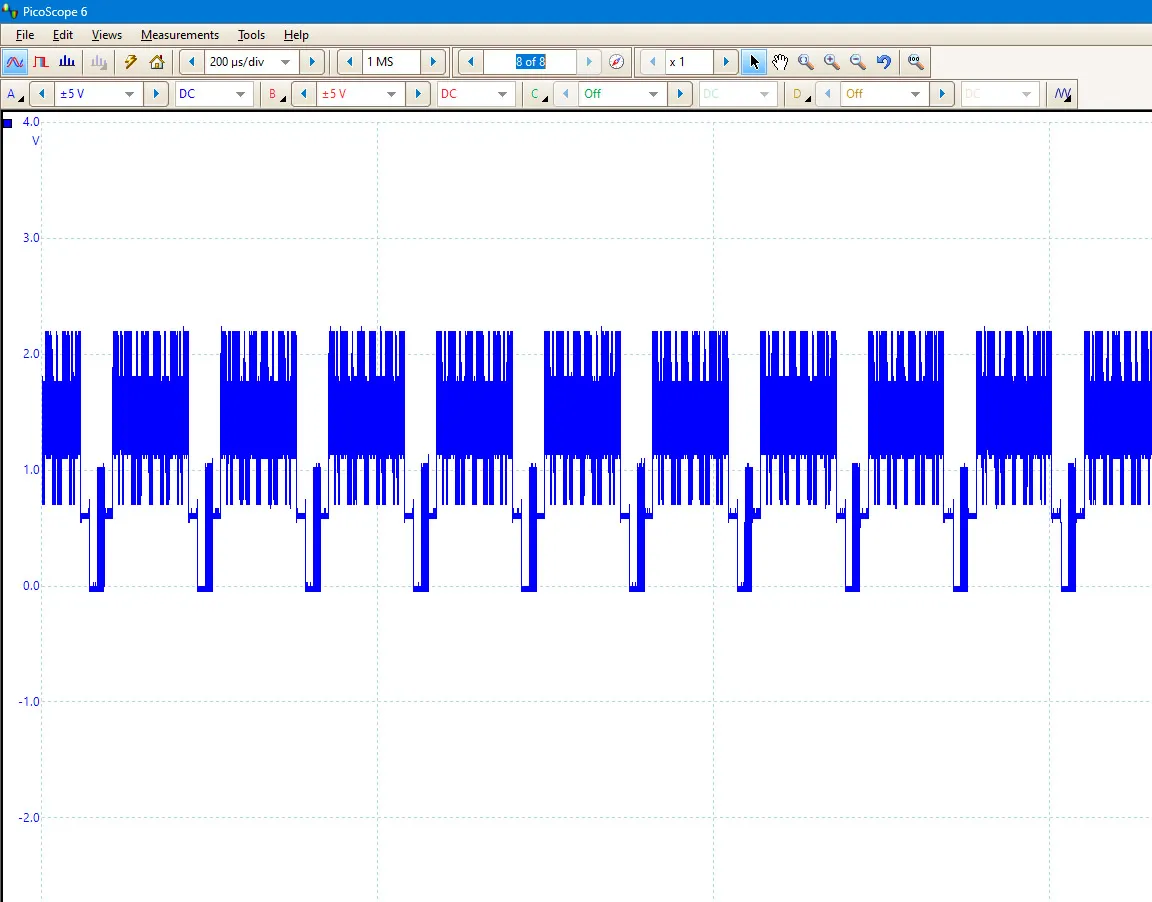1152x902 pixels.
Task: Click the Home display icon
Action: pyautogui.click(x=157, y=62)
